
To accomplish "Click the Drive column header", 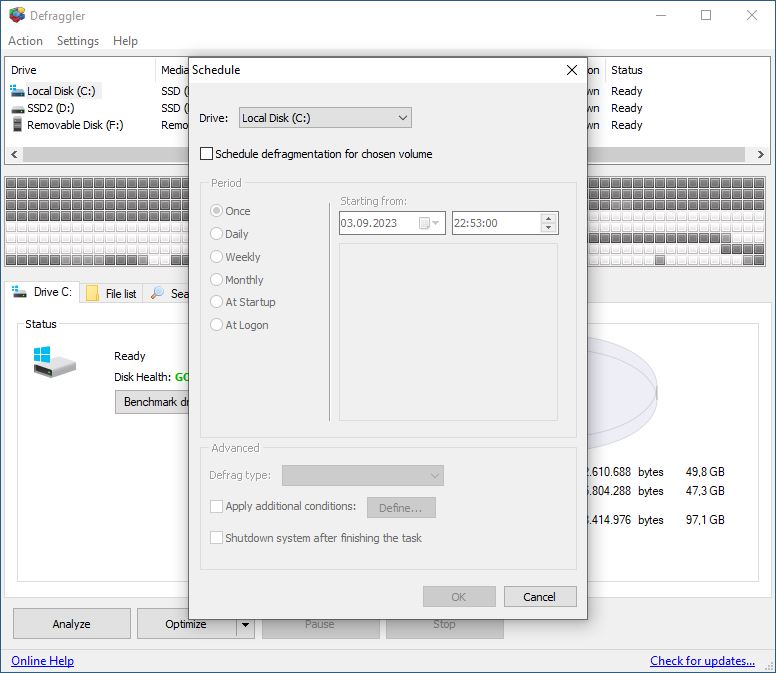I will coord(82,70).
